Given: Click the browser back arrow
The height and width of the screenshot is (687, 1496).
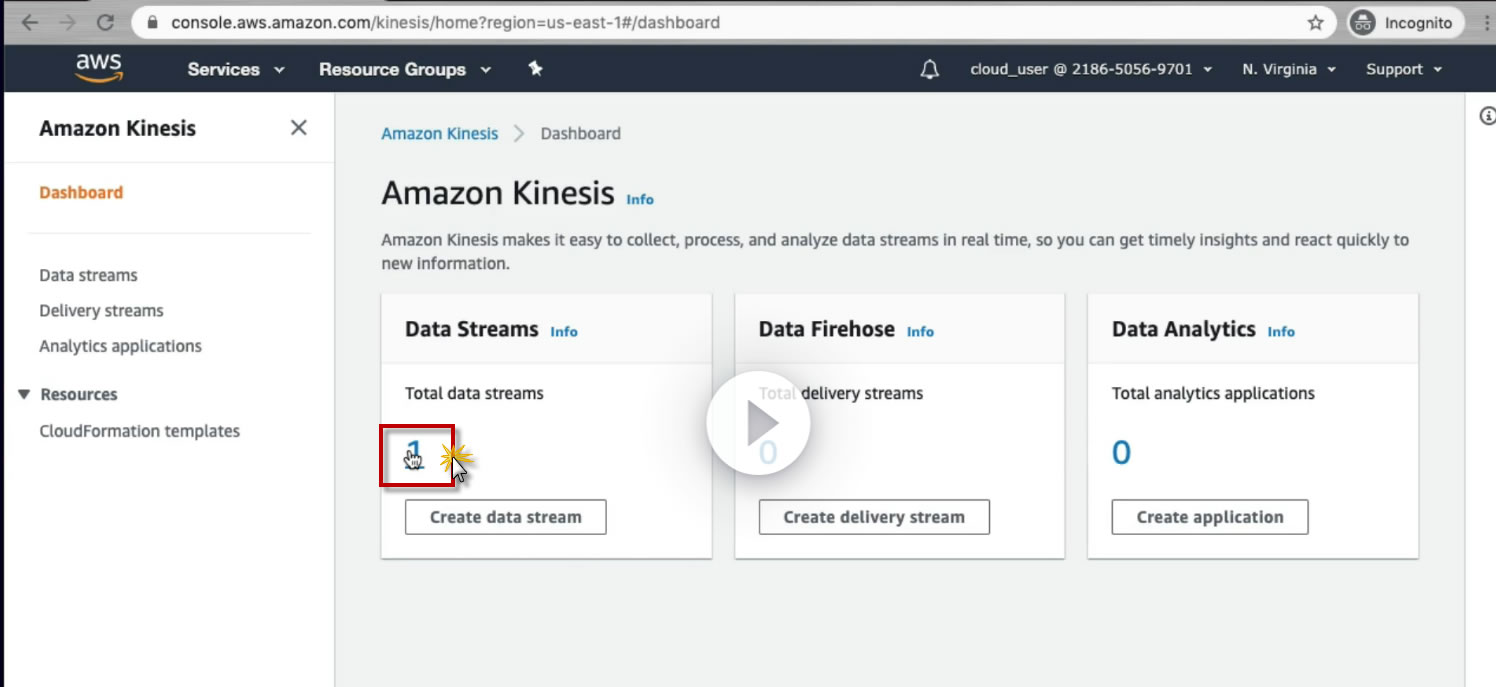Looking at the screenshot, I should tap(30, 22).
